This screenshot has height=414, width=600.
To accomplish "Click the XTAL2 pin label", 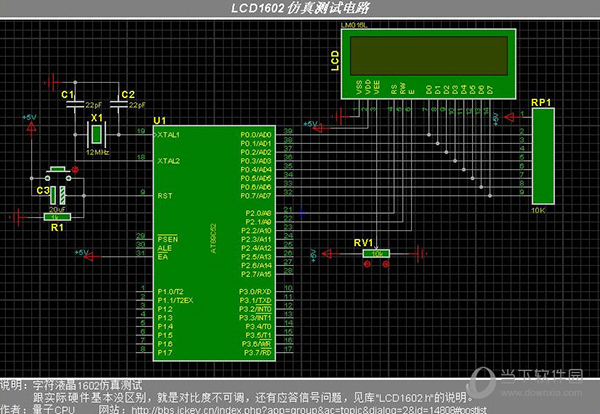I will [x=168, y=161].
